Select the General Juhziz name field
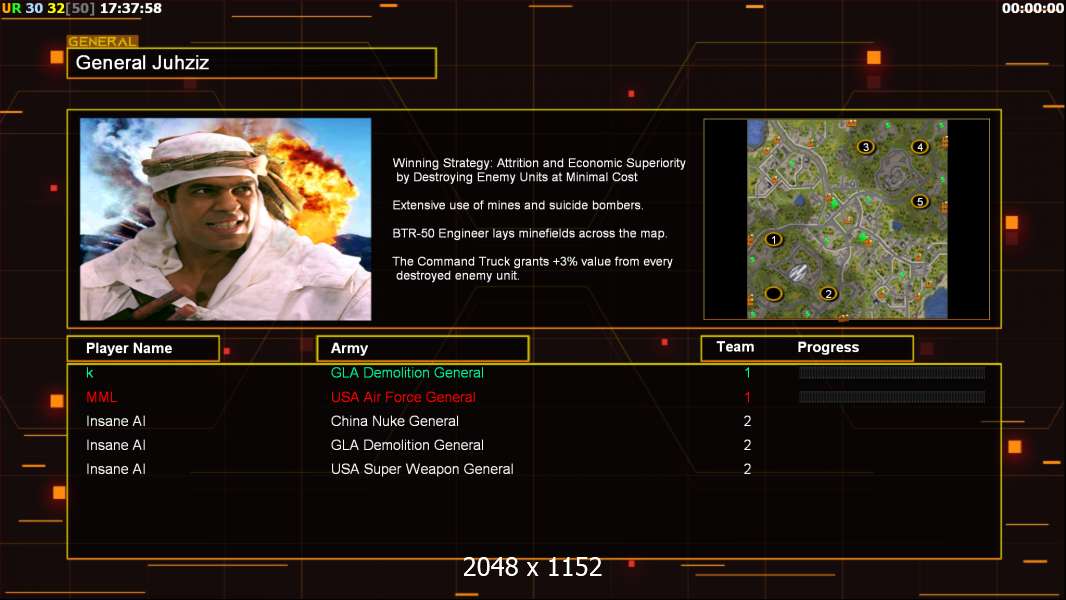 252,63
